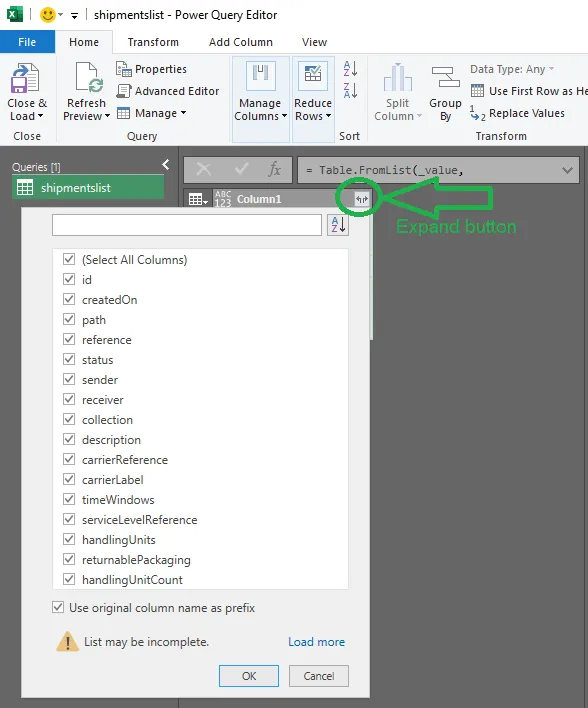Uncheck the reference column

pos(69,339)
